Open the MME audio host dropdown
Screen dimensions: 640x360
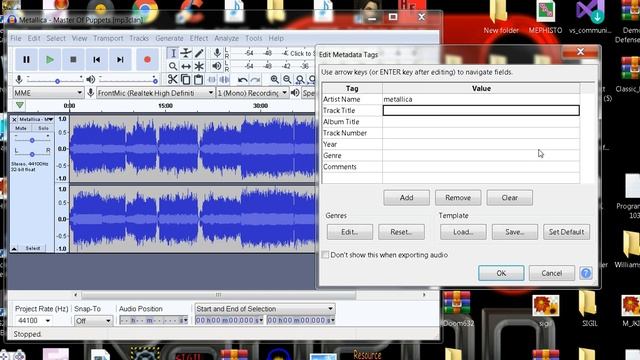click(48, 93)
